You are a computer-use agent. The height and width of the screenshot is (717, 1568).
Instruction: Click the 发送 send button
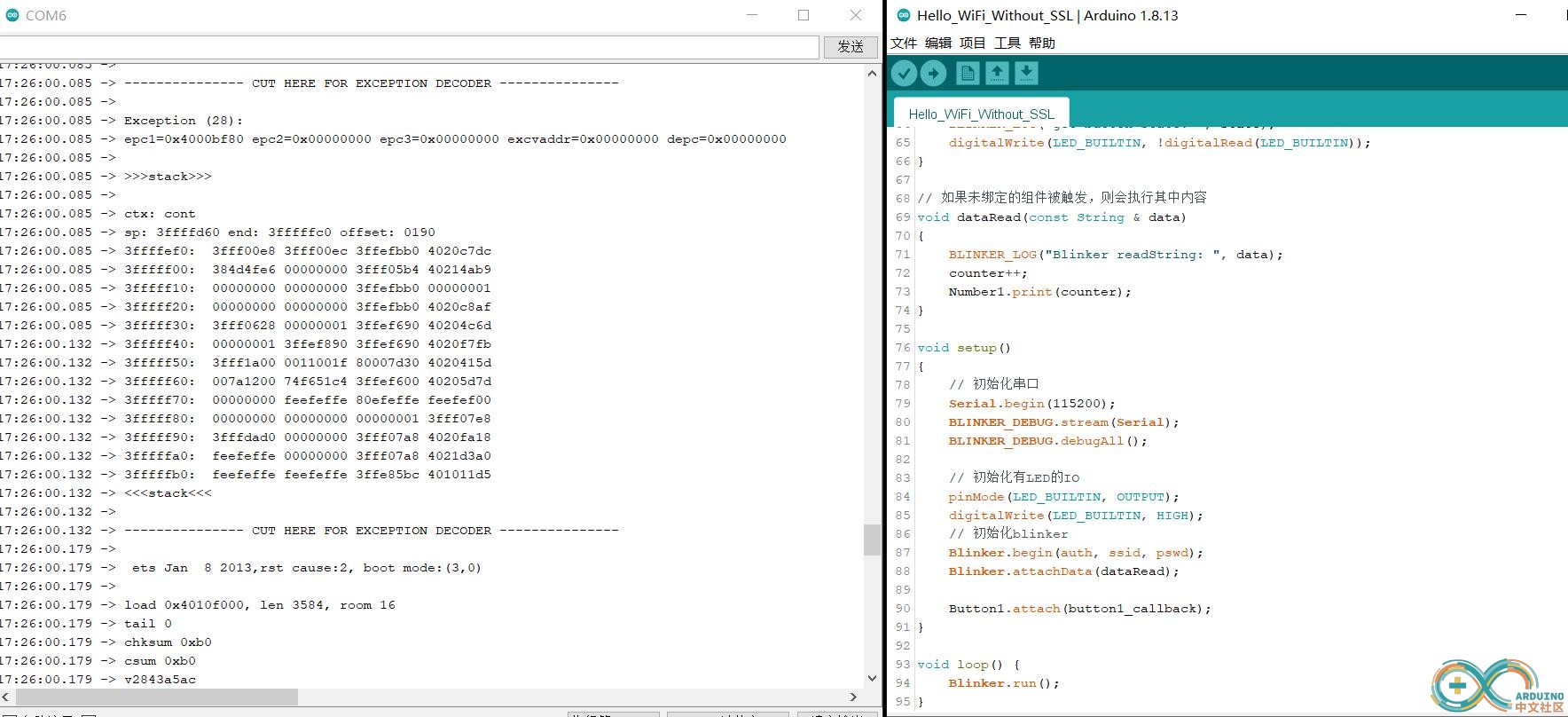(x=851, y=46)
